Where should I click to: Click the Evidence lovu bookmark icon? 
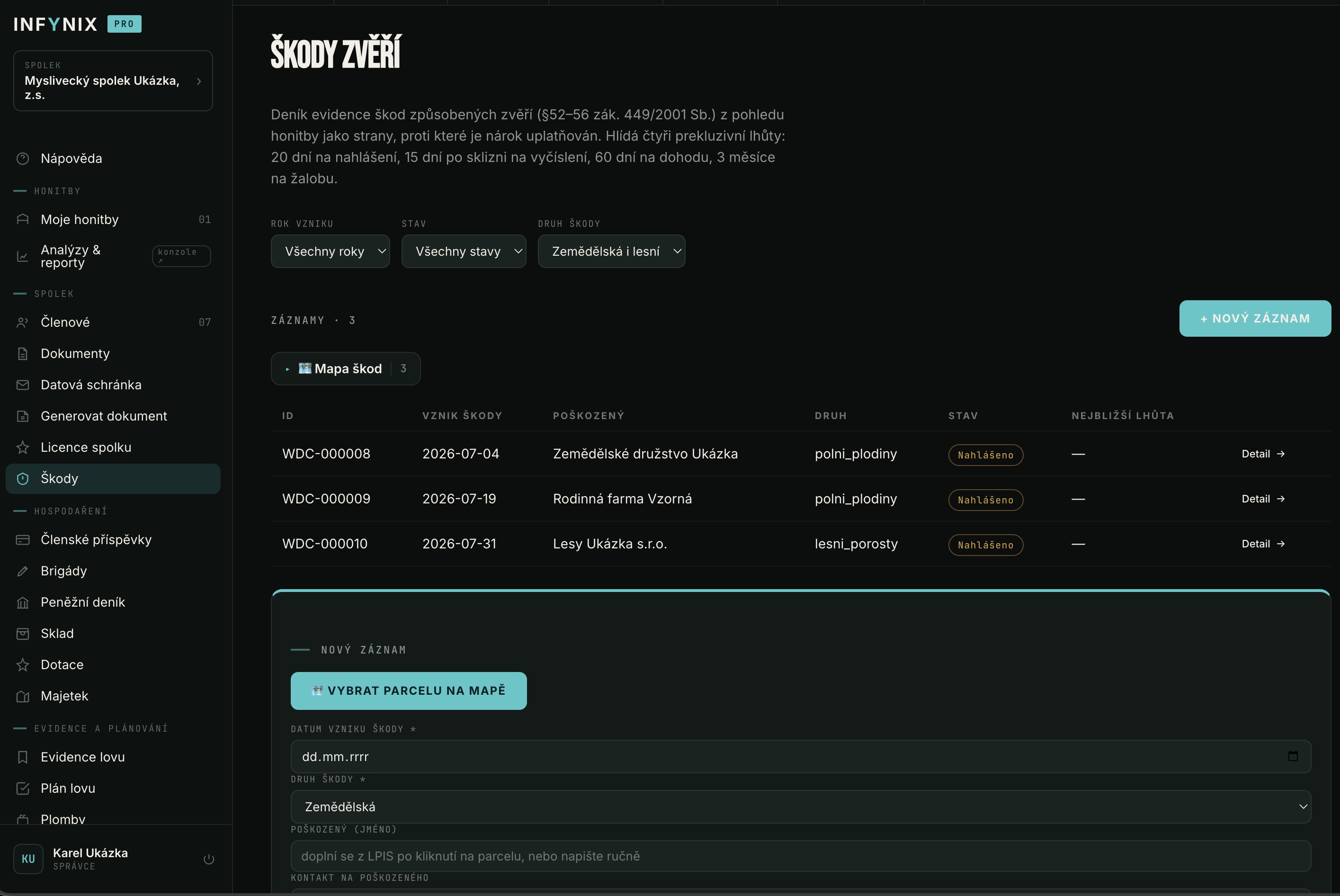coord(23,757)
